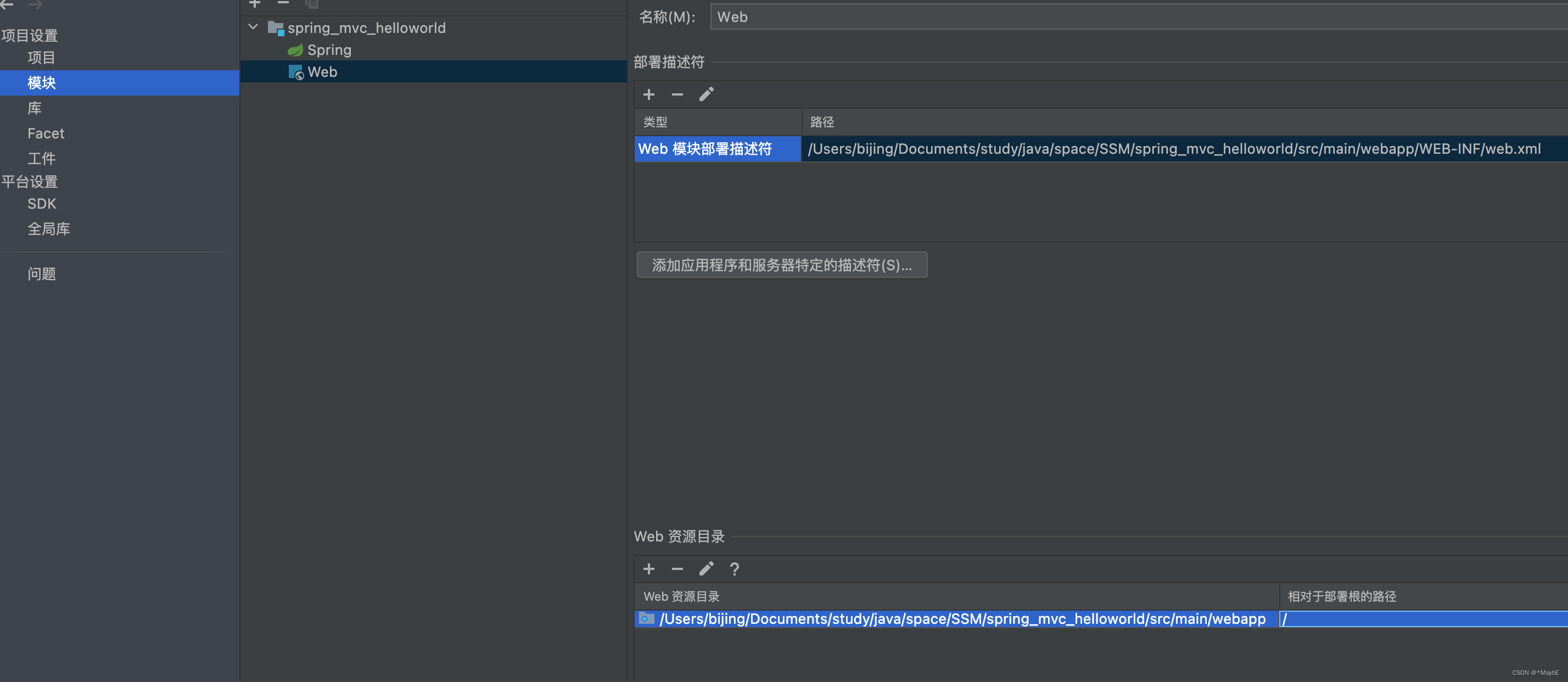Click the spring_mvc_helloworld module folder icon
1568x682 pixels.
[276, 28]
